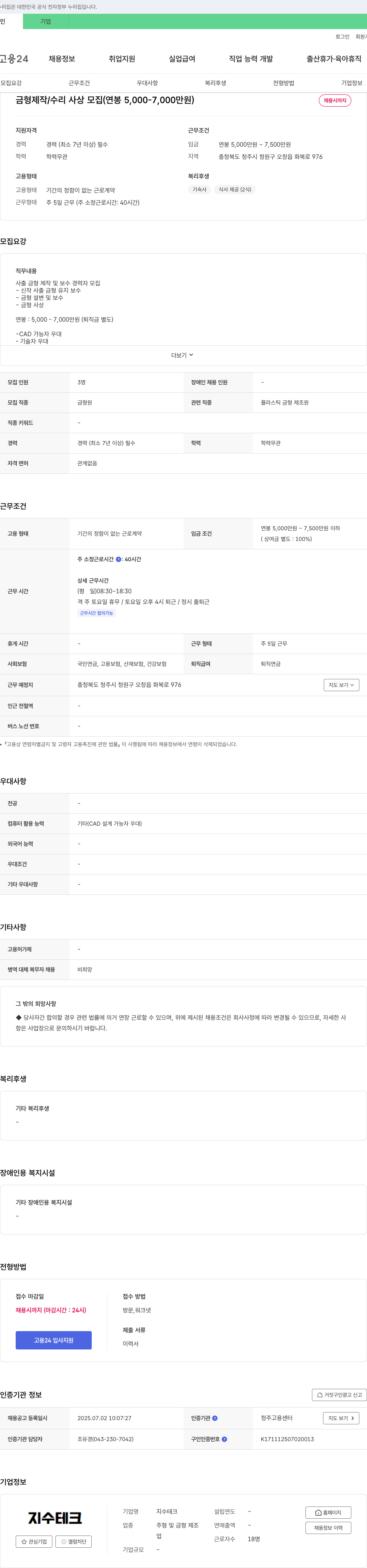Click the 근무시간 협의가능 tag
This screenshot has height=1568, width=367.
(97, 613)
